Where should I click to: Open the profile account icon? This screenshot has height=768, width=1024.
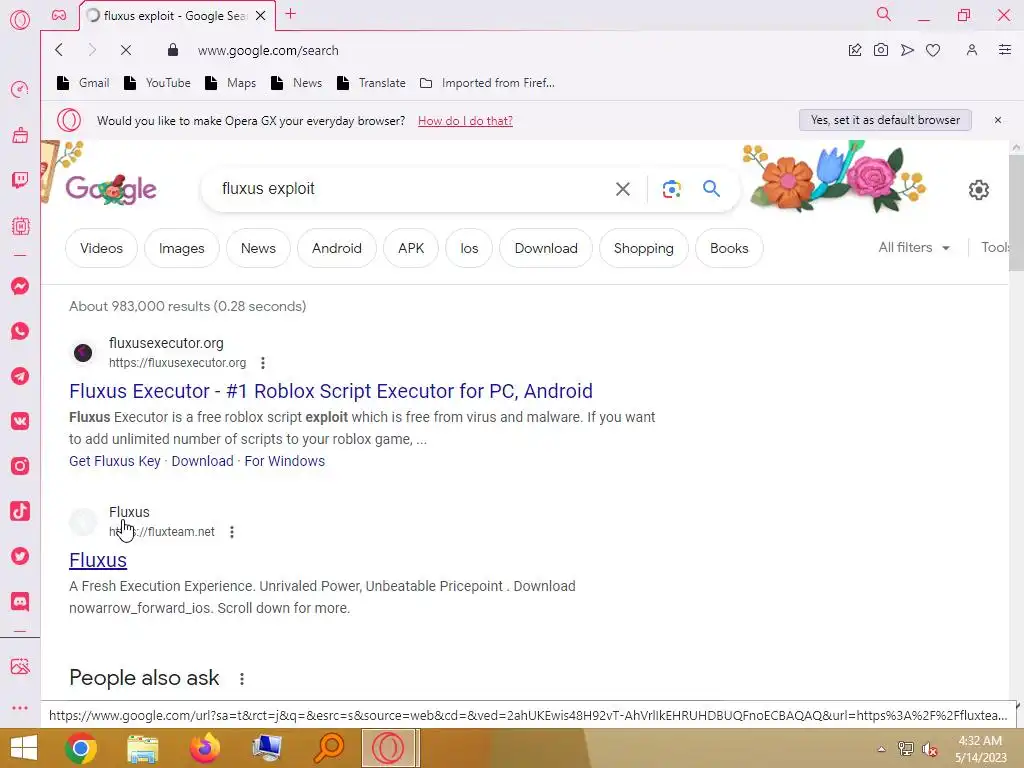[972, 50]
